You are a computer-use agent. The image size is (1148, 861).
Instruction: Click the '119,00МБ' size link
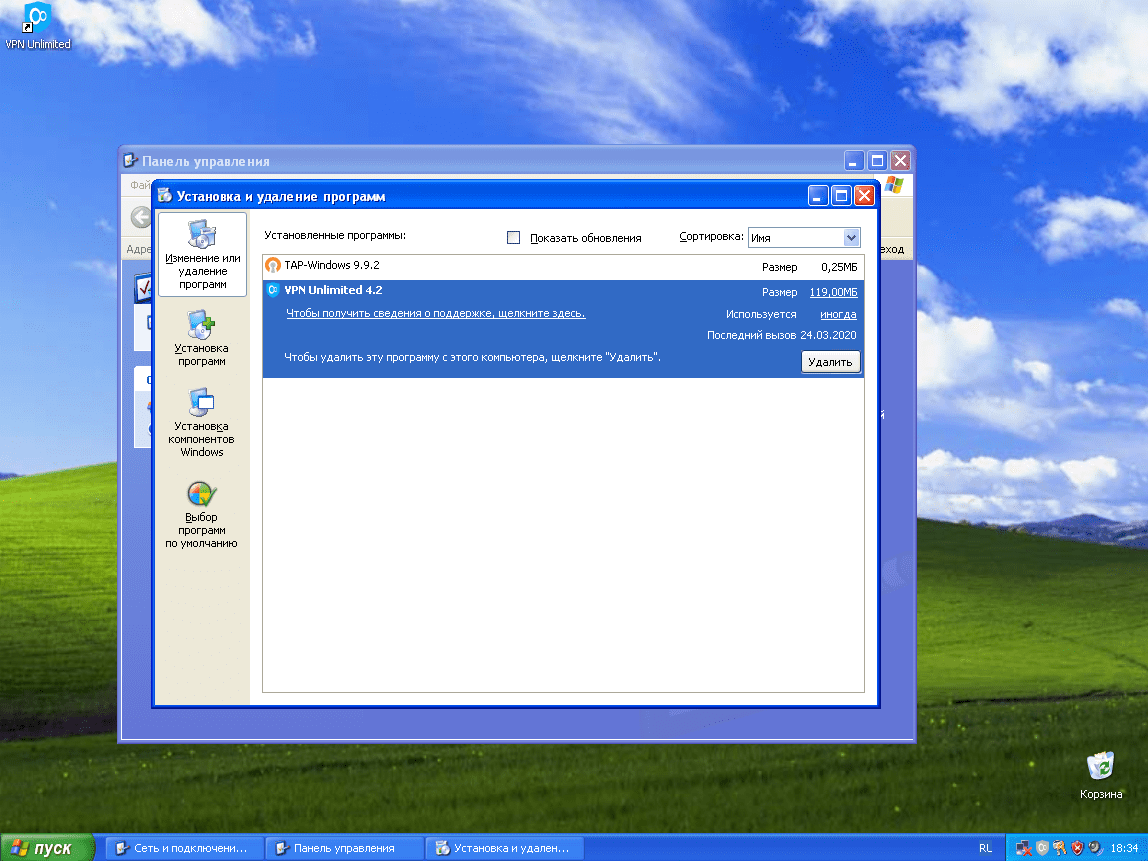pyautogui.click(x=833, y=292)
